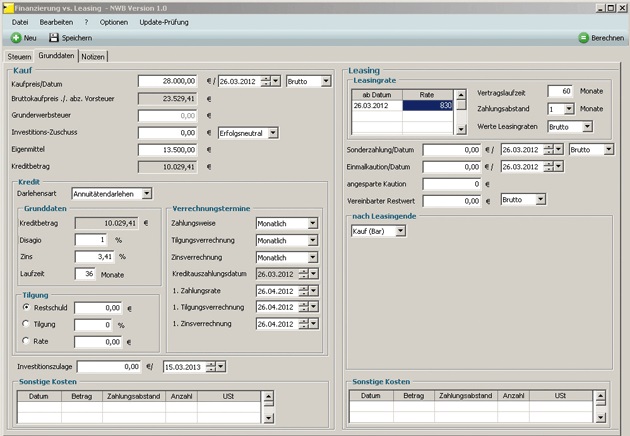Viewport: 630px width, 436px height.
Task: Expand the Zahlungsweise Monatlich dropdown
Action: point(287,224)
